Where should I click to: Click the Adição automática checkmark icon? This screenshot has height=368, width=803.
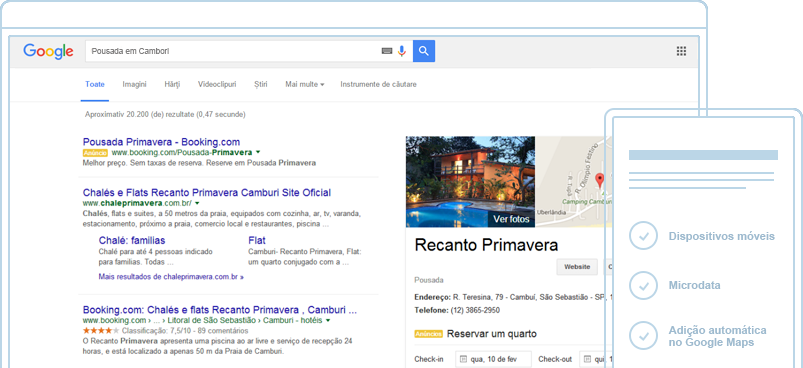[x=643, y=335]
